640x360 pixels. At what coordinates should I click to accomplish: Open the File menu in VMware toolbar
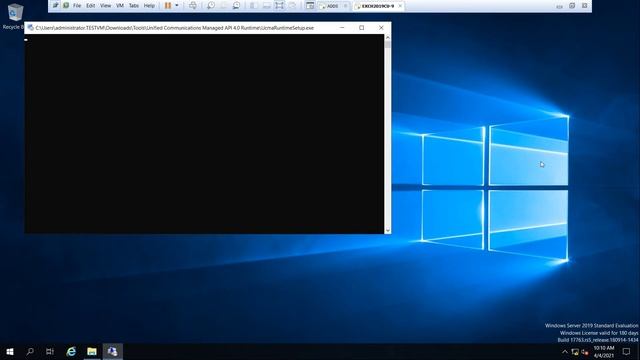(x=77, y=6)
